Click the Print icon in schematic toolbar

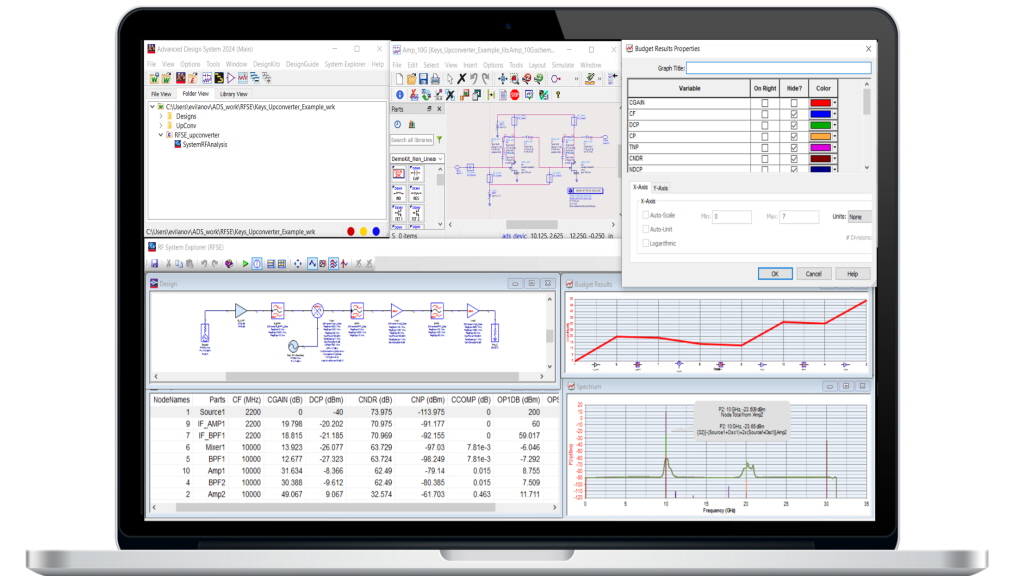point(436,78)
